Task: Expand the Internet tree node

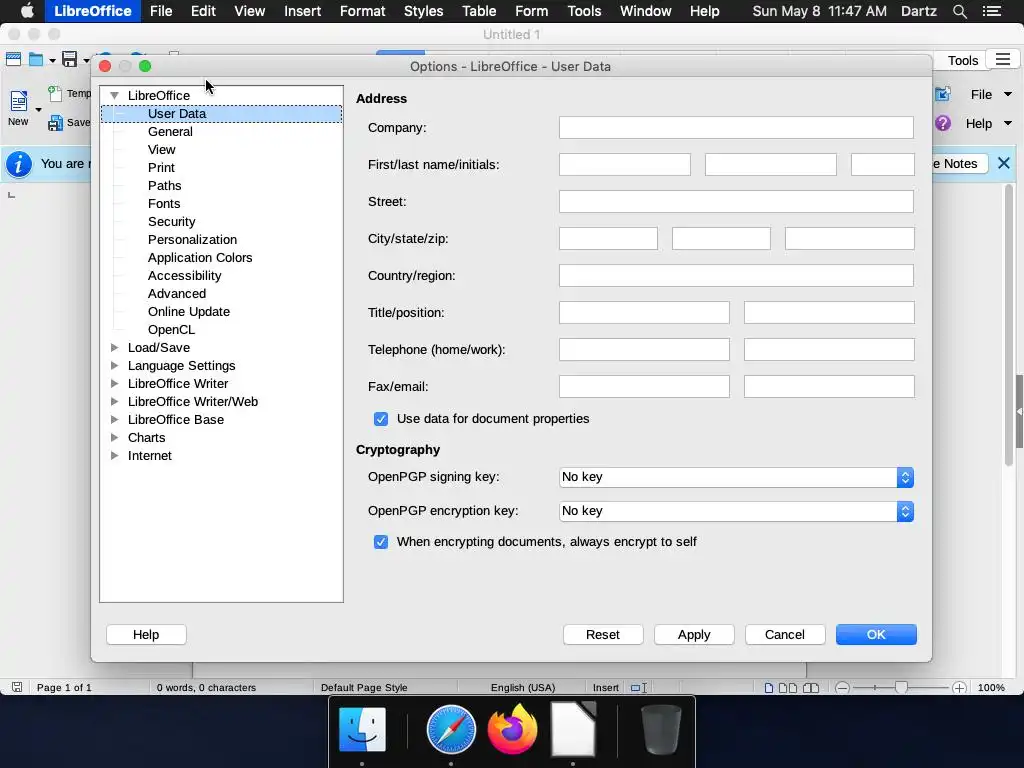Action: (x=115, y=455)
